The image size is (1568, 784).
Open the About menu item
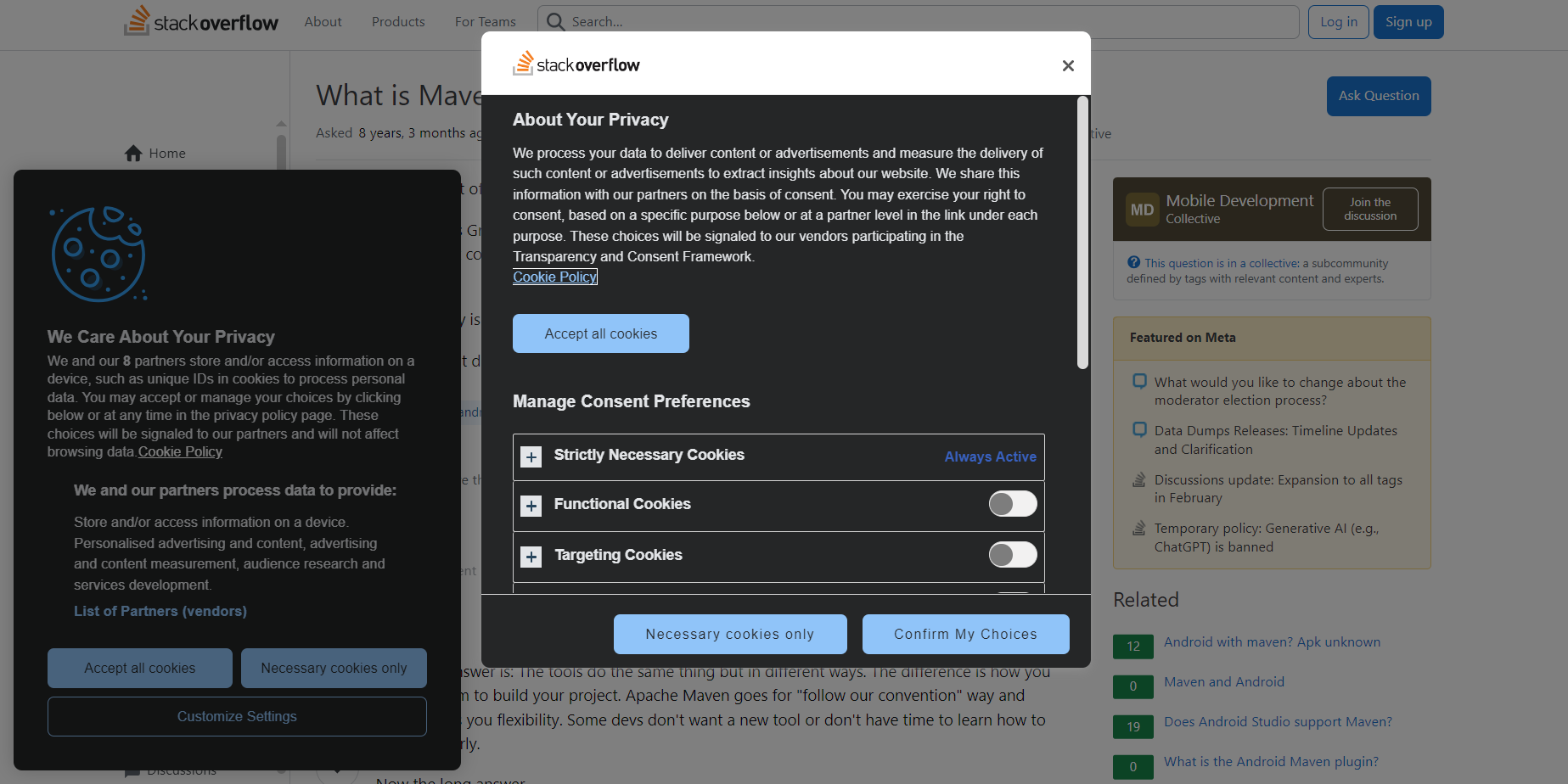323,21
